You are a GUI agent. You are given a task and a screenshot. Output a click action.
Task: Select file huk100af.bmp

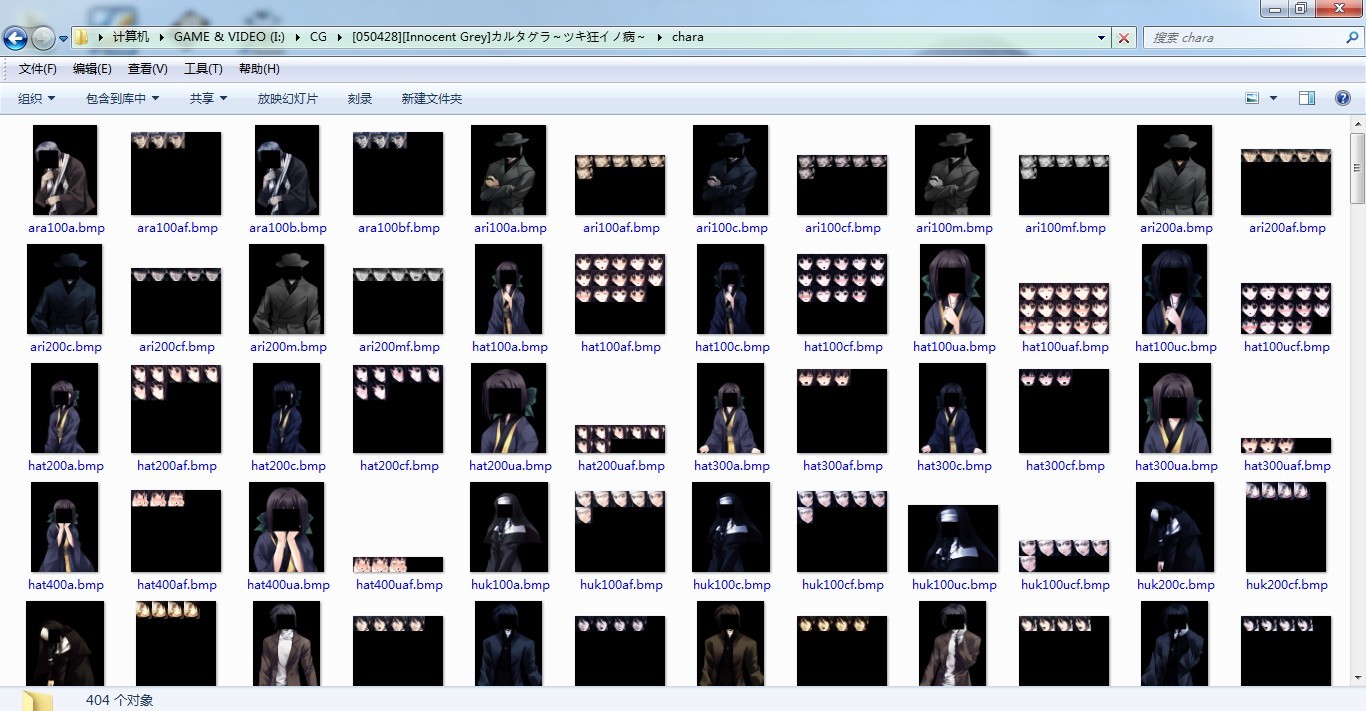620,531
